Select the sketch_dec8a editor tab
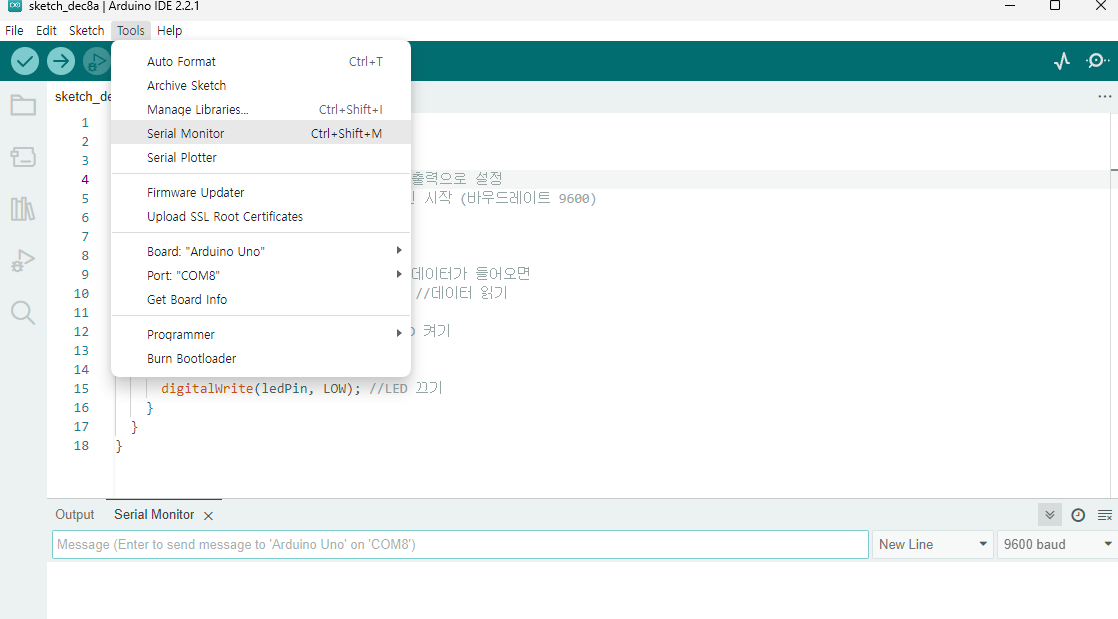 (x=83, y=96)
